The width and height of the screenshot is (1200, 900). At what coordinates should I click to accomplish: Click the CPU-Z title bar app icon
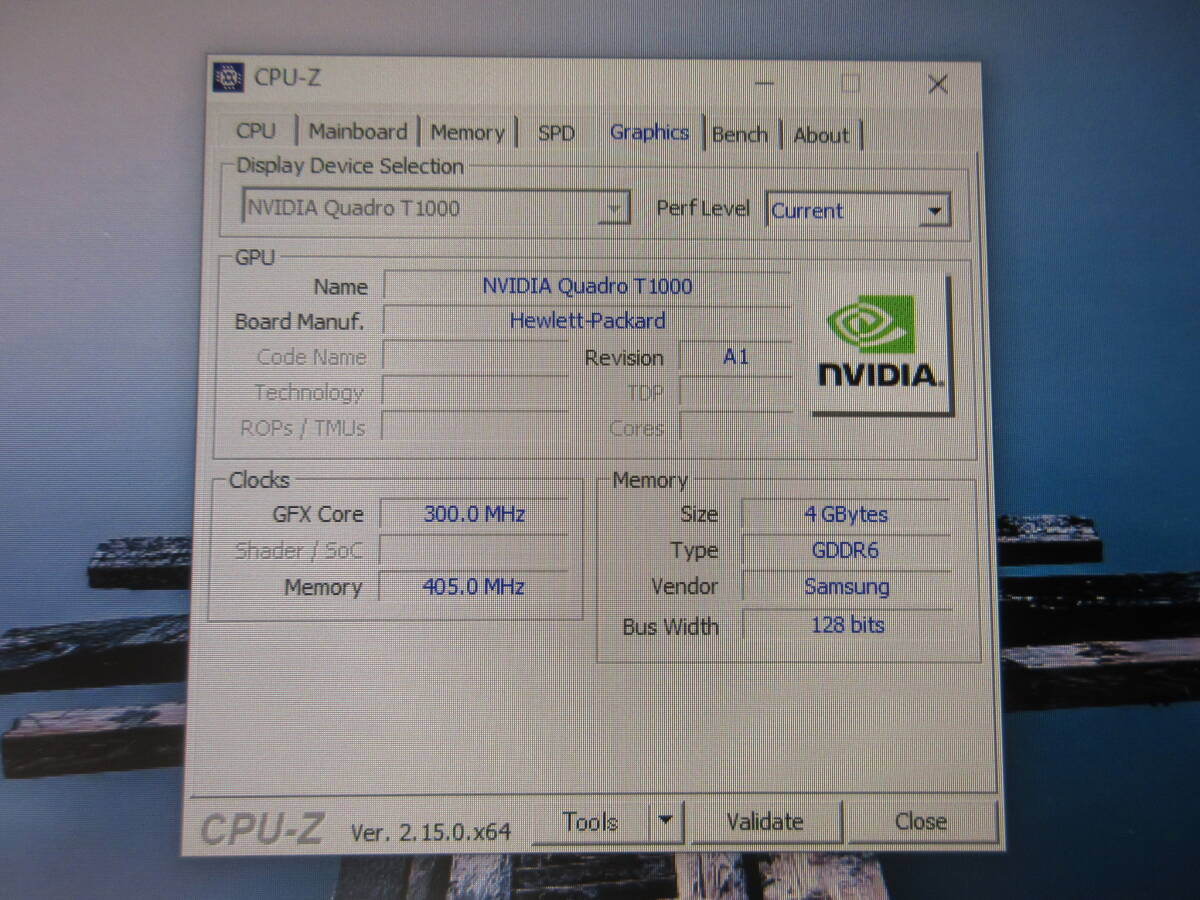point(228,78)
